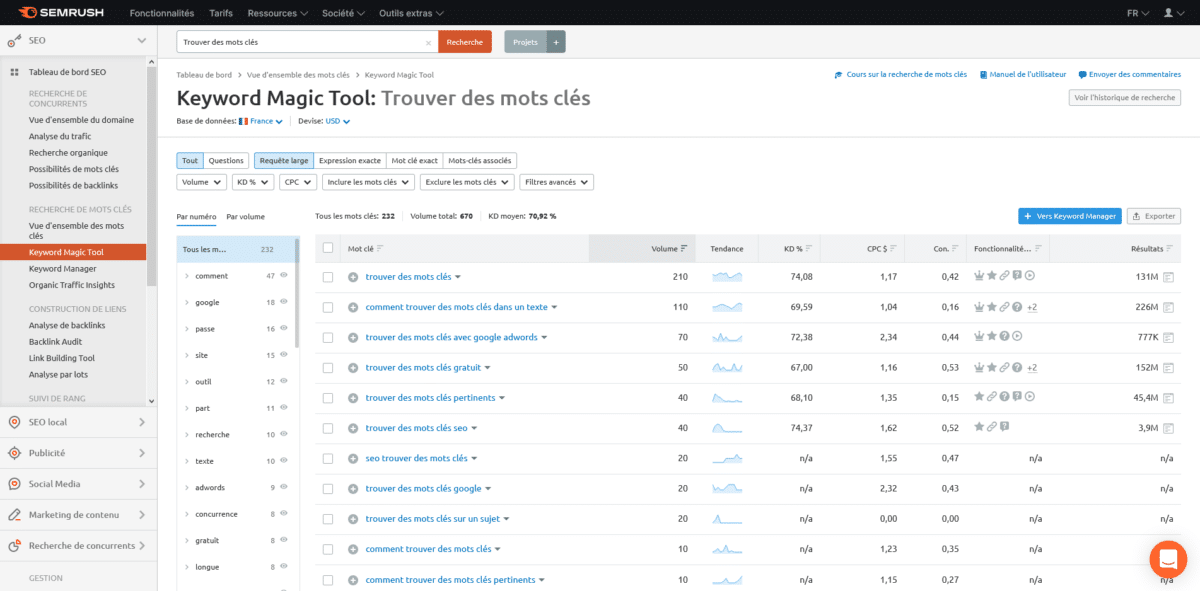Open 'Backlink Audit' in sidebar
The image size is (1200, 591).
[56, 341]
